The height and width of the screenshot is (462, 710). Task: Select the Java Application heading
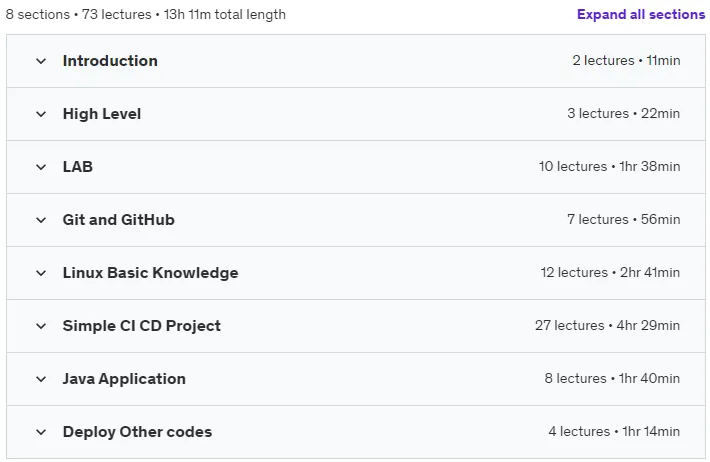124,379
